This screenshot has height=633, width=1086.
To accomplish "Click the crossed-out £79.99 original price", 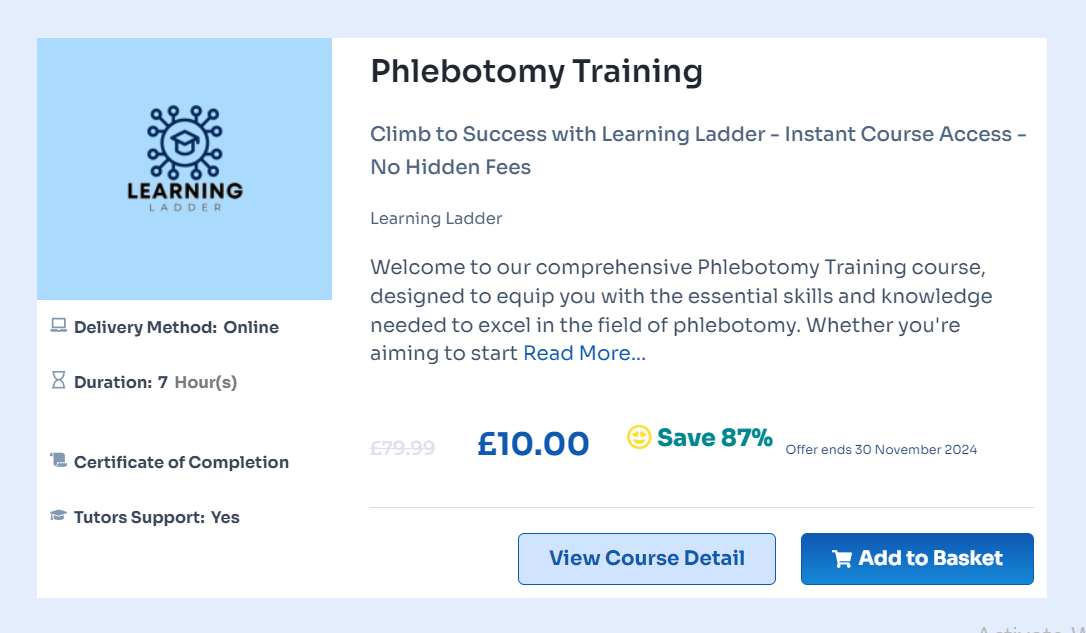I will click(402, 448).
